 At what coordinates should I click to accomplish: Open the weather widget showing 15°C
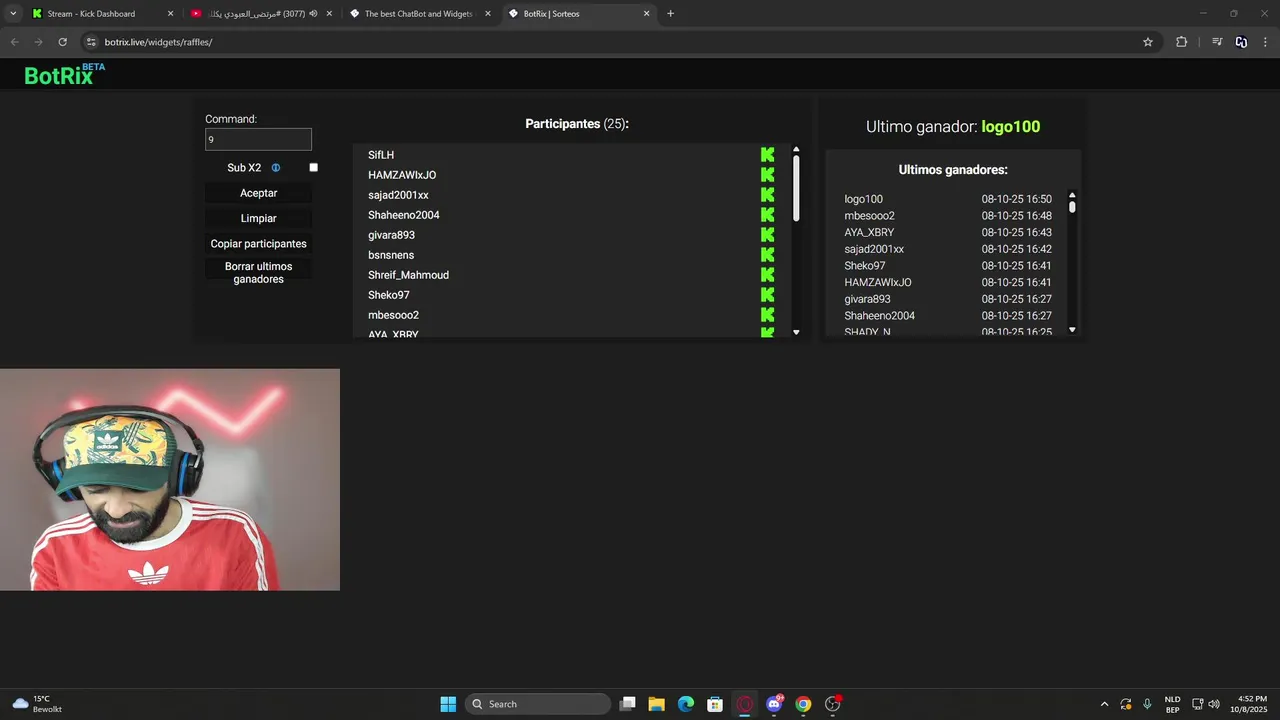[38, 704]
